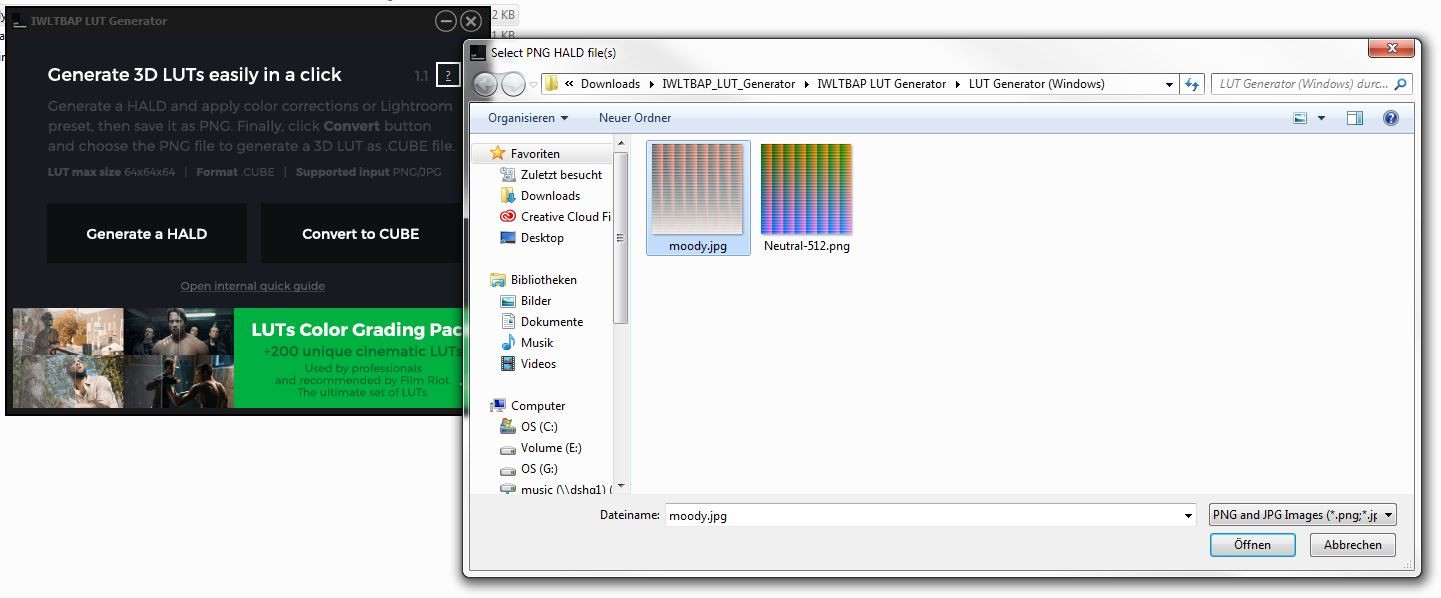Viewport: 1441px width, 598px height.
Task: Open the Organisieren menu
Action: [x=528, y=118]
